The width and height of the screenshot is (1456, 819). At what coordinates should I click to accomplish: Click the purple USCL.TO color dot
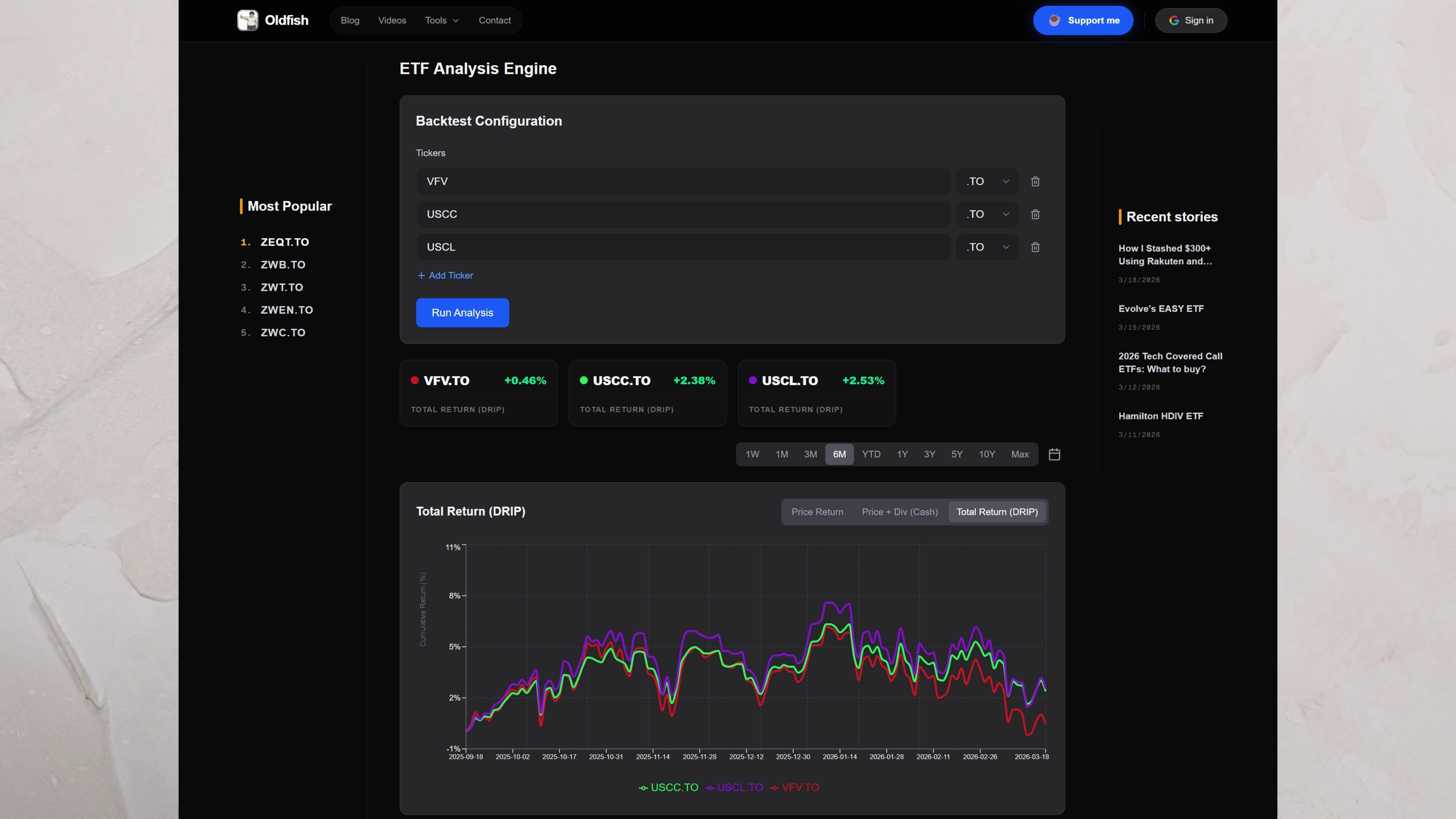pos(752,380)
